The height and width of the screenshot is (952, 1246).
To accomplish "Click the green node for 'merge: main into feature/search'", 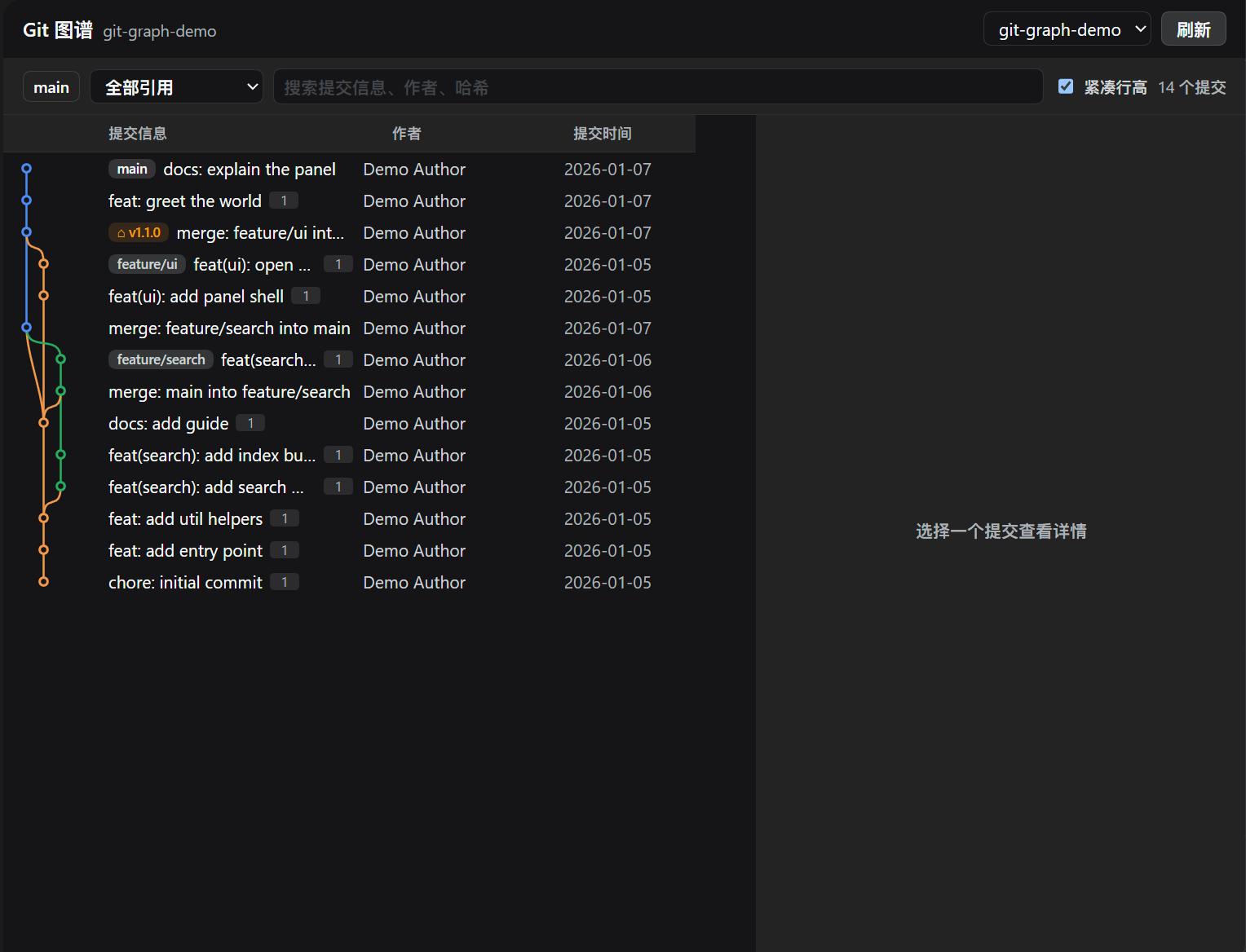I will (x=61, y=391).
